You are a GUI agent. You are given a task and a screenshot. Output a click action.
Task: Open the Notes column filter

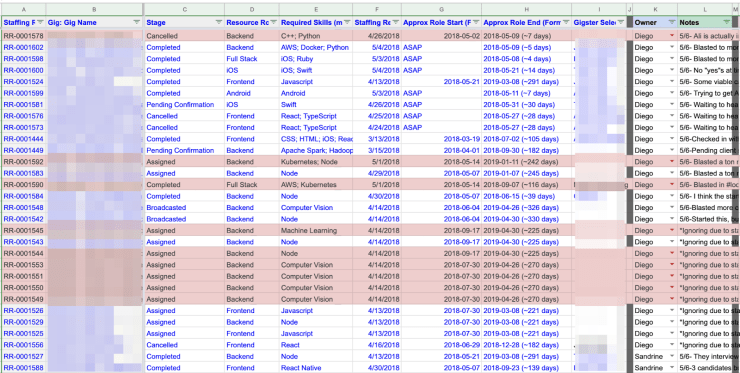pos(726,22)
